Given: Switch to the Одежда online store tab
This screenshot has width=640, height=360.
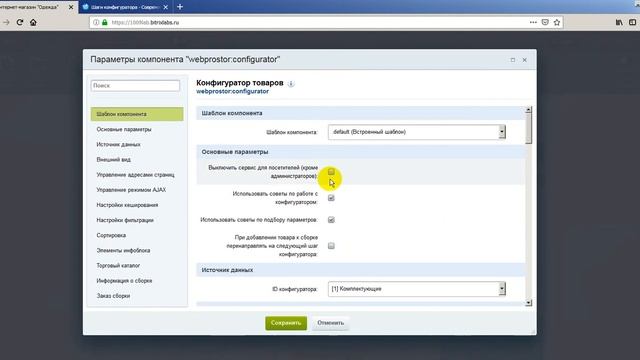Looking at the screenshot, I should 33,7.
